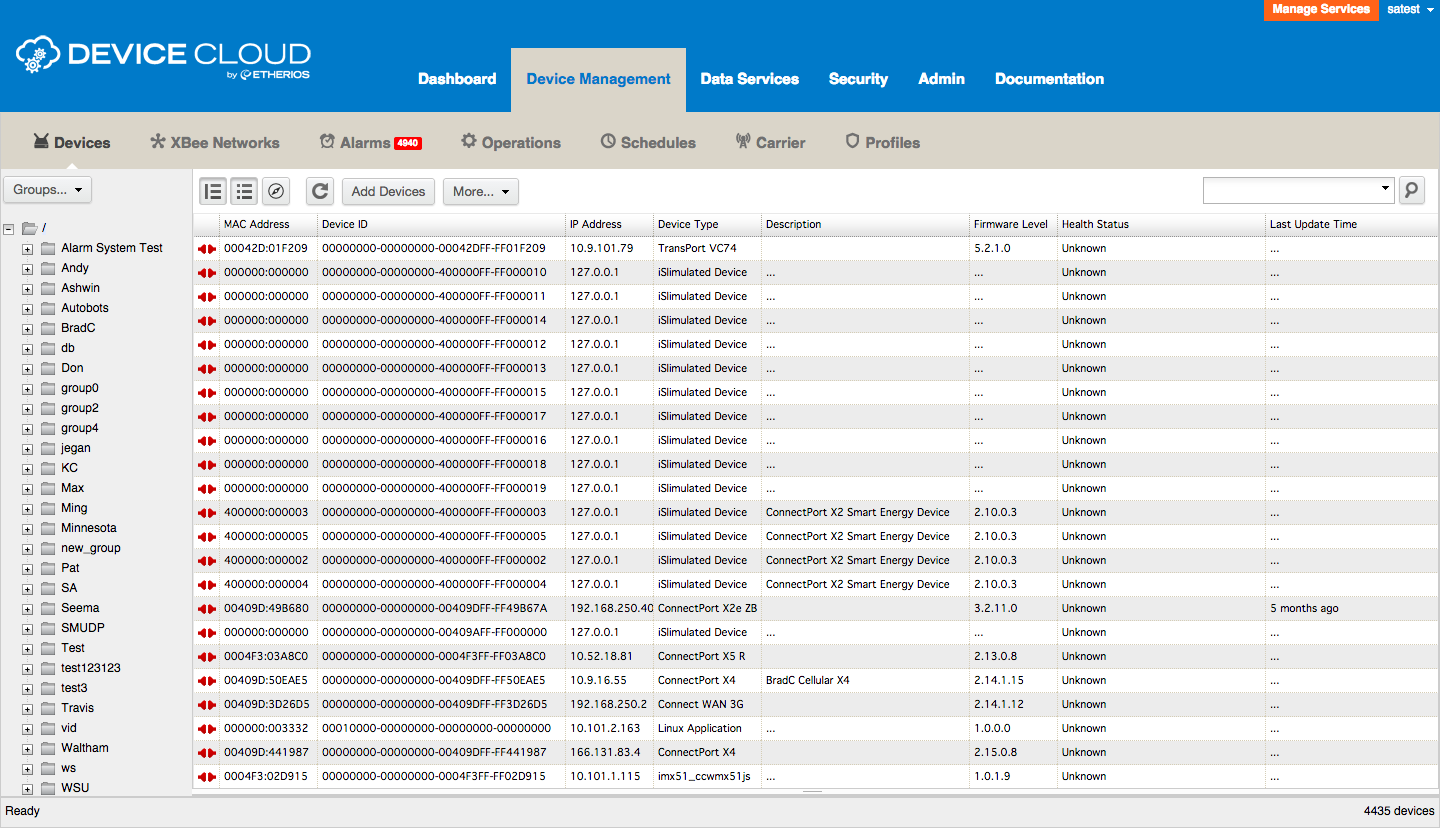
Task: Click the Device Cloud logo
Action: click(x=163, y=57)
